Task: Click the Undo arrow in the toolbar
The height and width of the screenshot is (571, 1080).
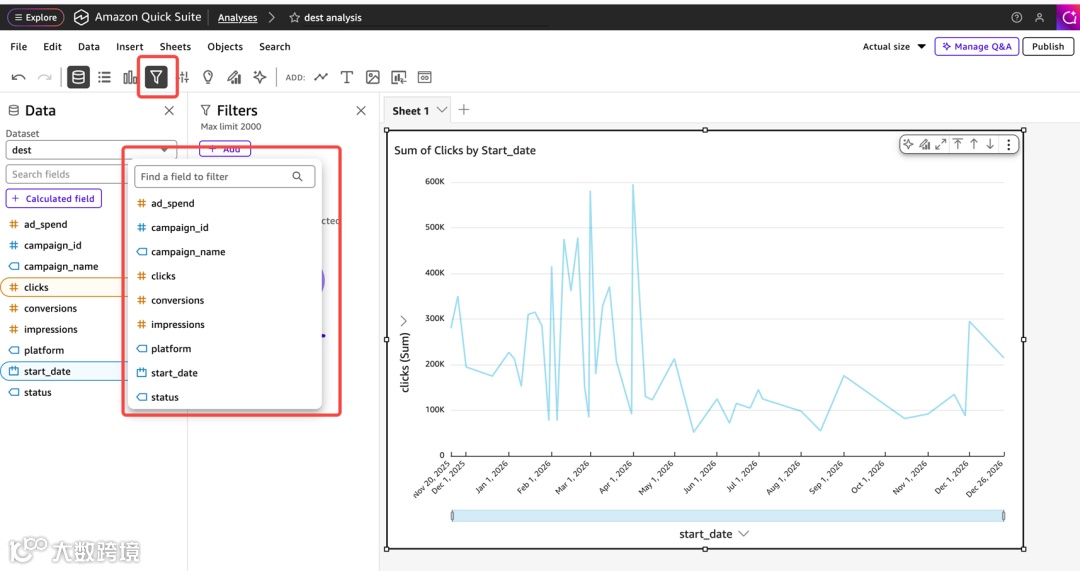Action: pyautogui.click(x=19, y=77)
